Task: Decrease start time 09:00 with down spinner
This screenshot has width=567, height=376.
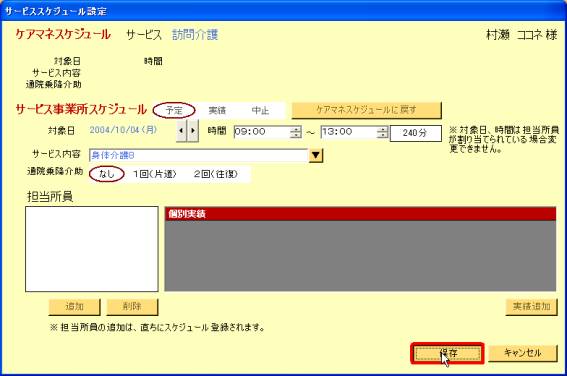Action: (296, 135)
